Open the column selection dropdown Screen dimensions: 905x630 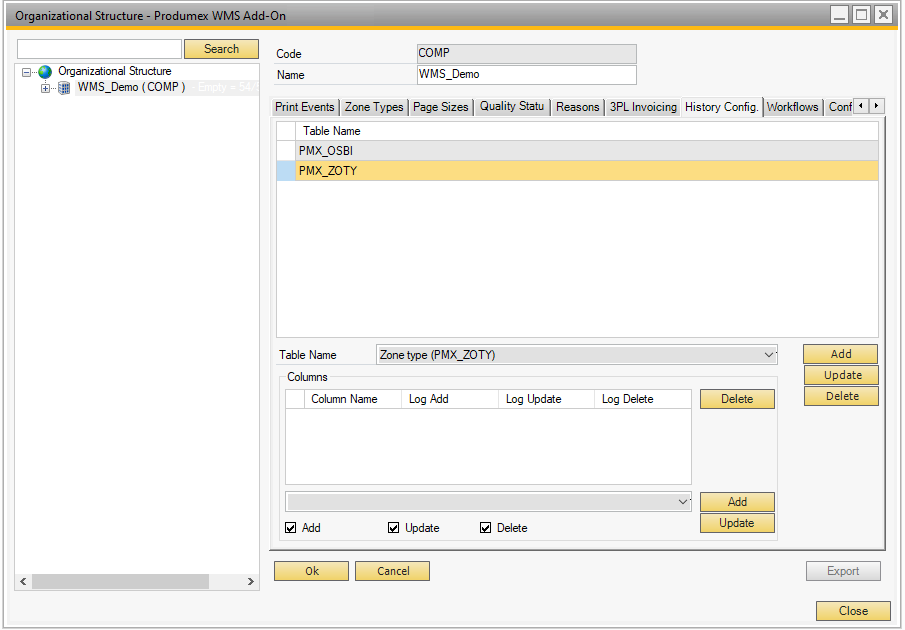[683, 501]
